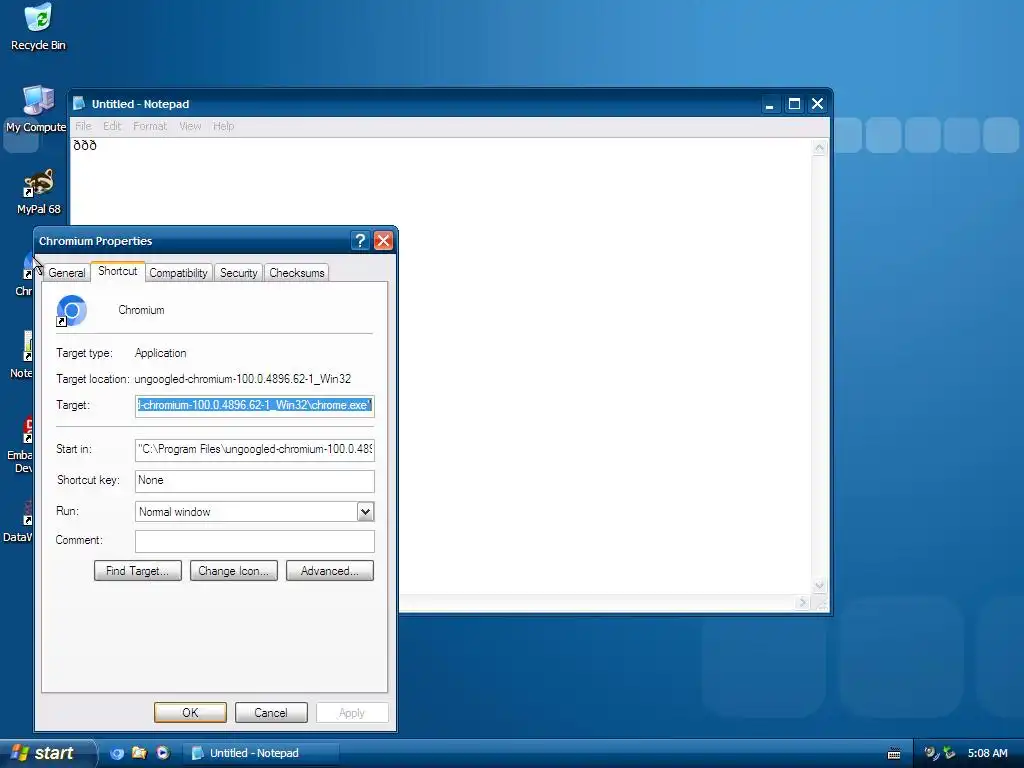1024x768 pixels.
Task: Click the second system tray network icon
Action: pos(949,753)
